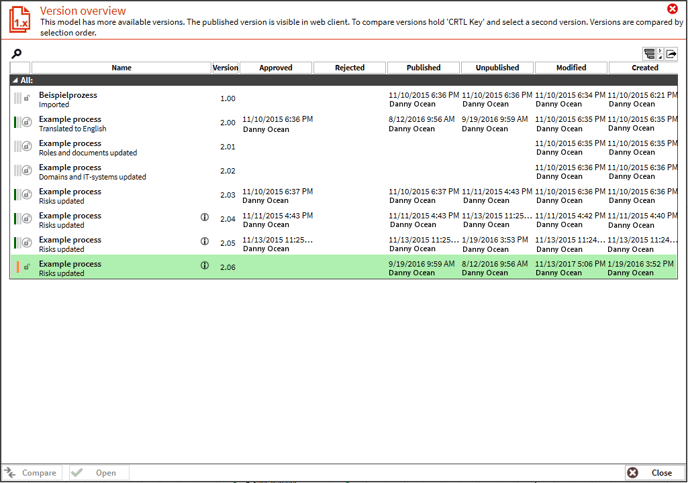Sort by the Published column header
The height and width of the screenshot is (483, 688).
coord(423,68)
